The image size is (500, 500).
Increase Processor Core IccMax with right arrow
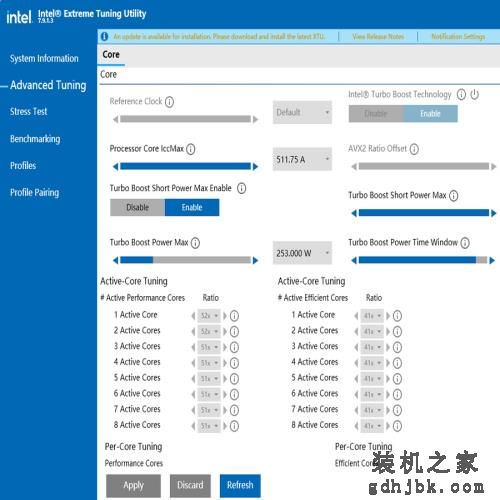256,167
